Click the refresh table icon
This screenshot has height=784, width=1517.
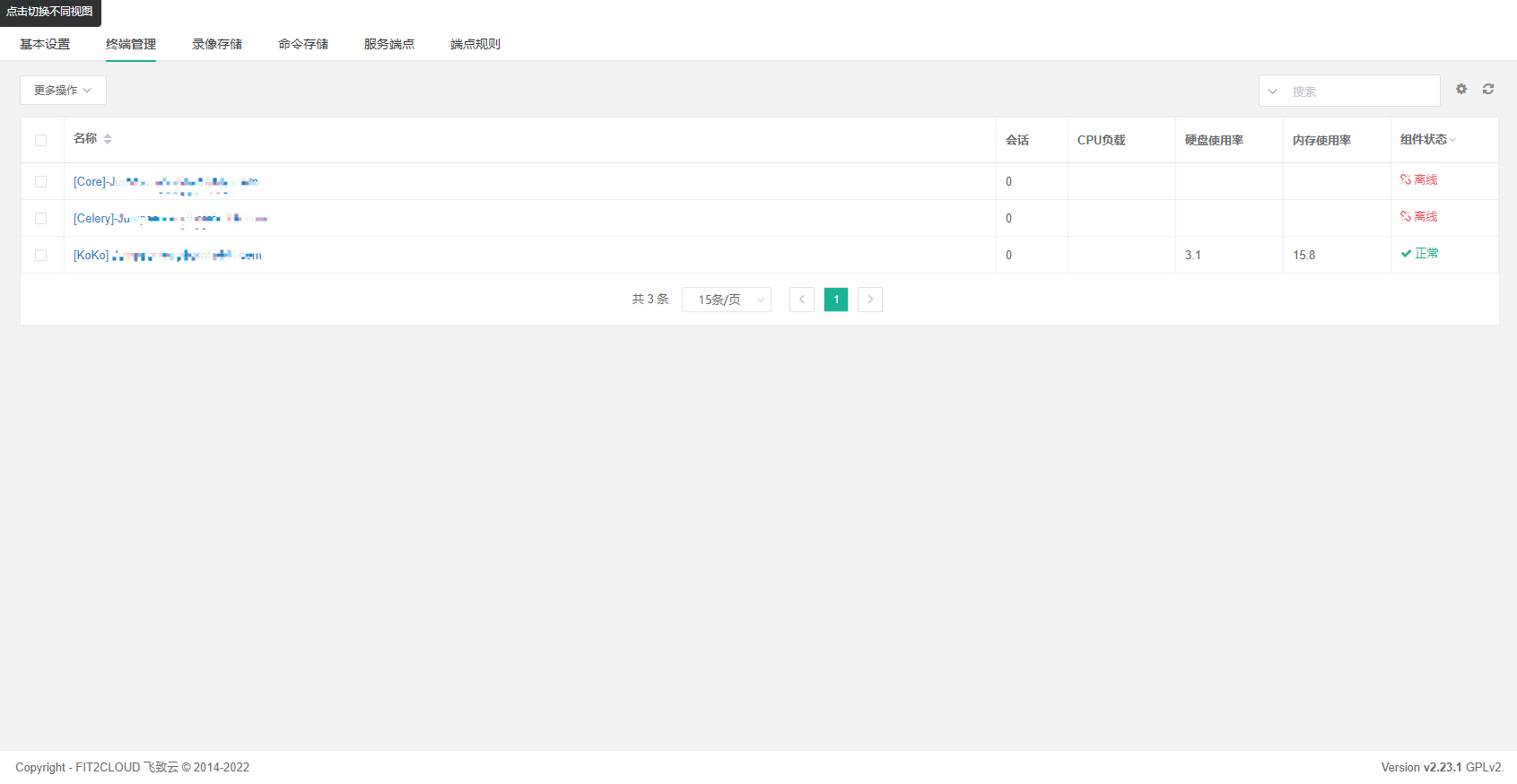(x=1488, y=89)
